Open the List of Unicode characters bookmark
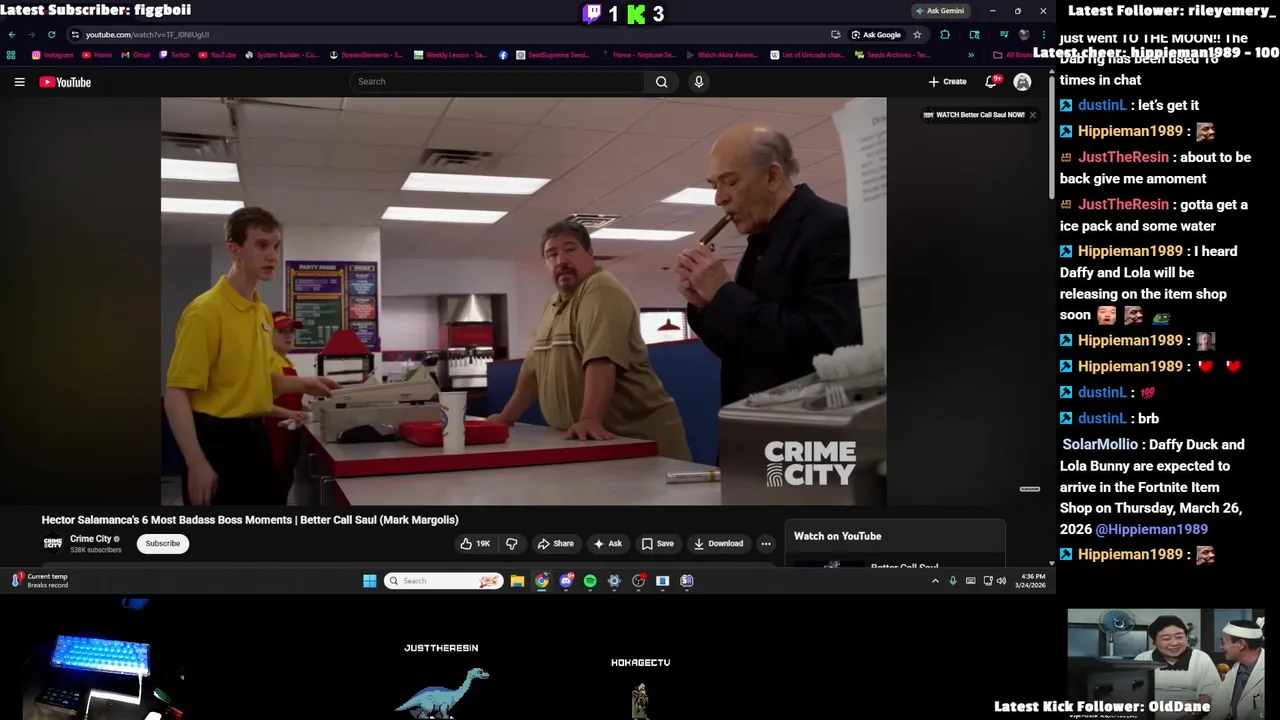The image size is (1280, 720). coord(807,55)
